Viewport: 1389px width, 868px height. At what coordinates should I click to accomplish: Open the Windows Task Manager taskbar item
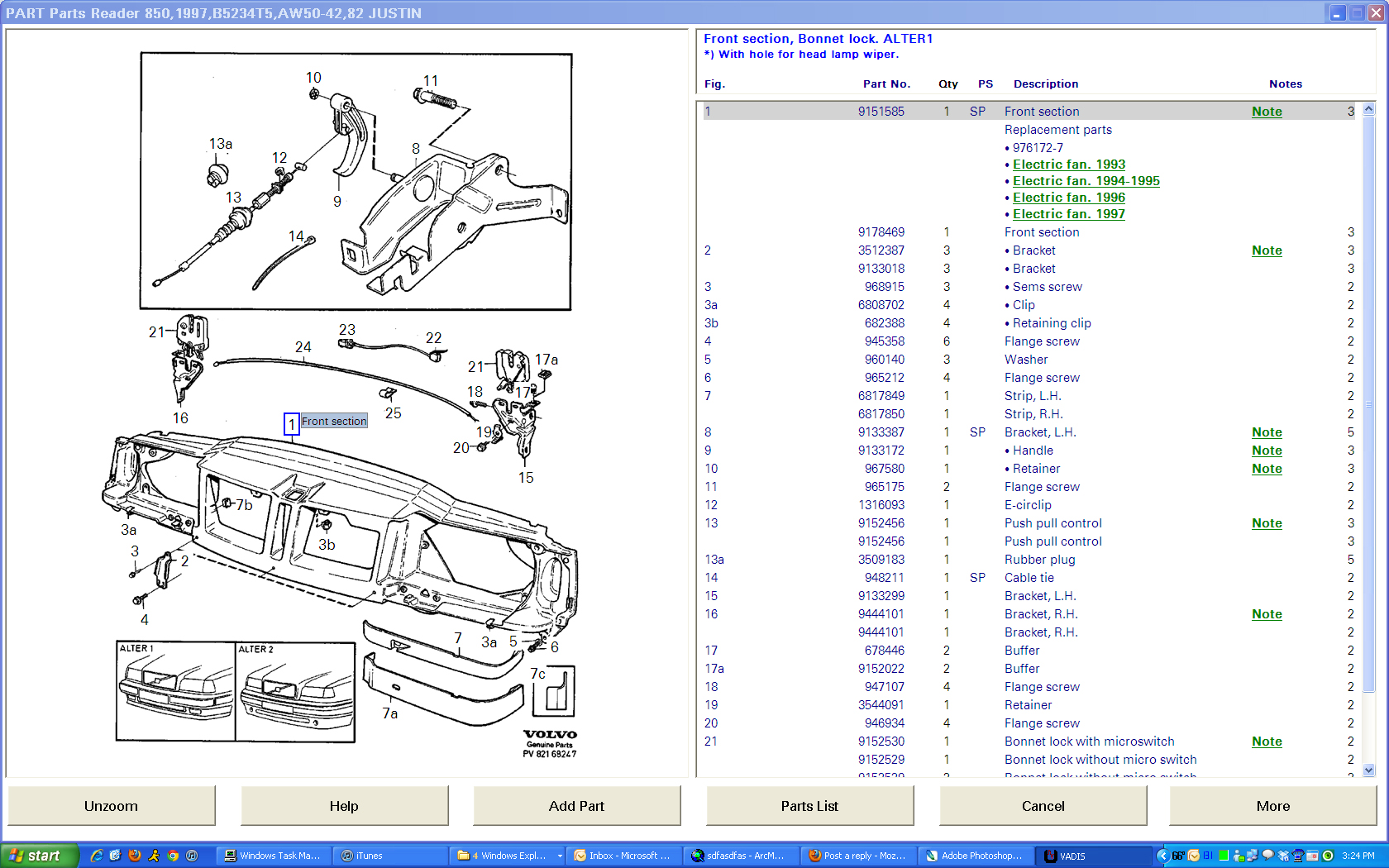[272, 856]
